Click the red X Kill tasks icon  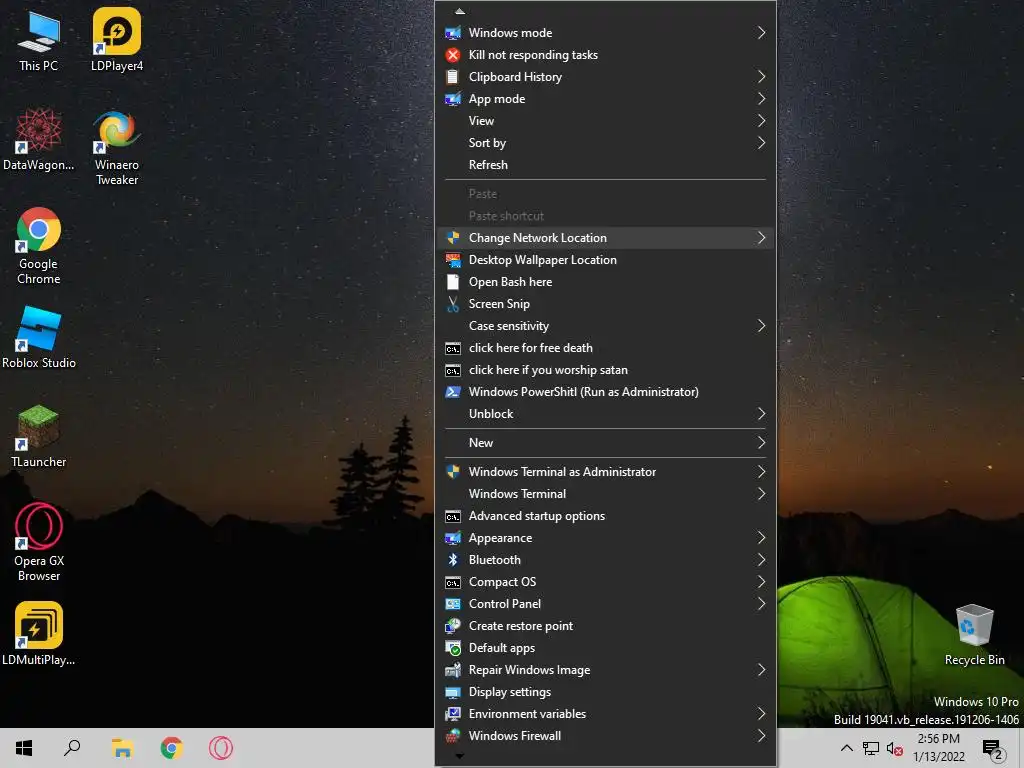[x=453, y=55]
